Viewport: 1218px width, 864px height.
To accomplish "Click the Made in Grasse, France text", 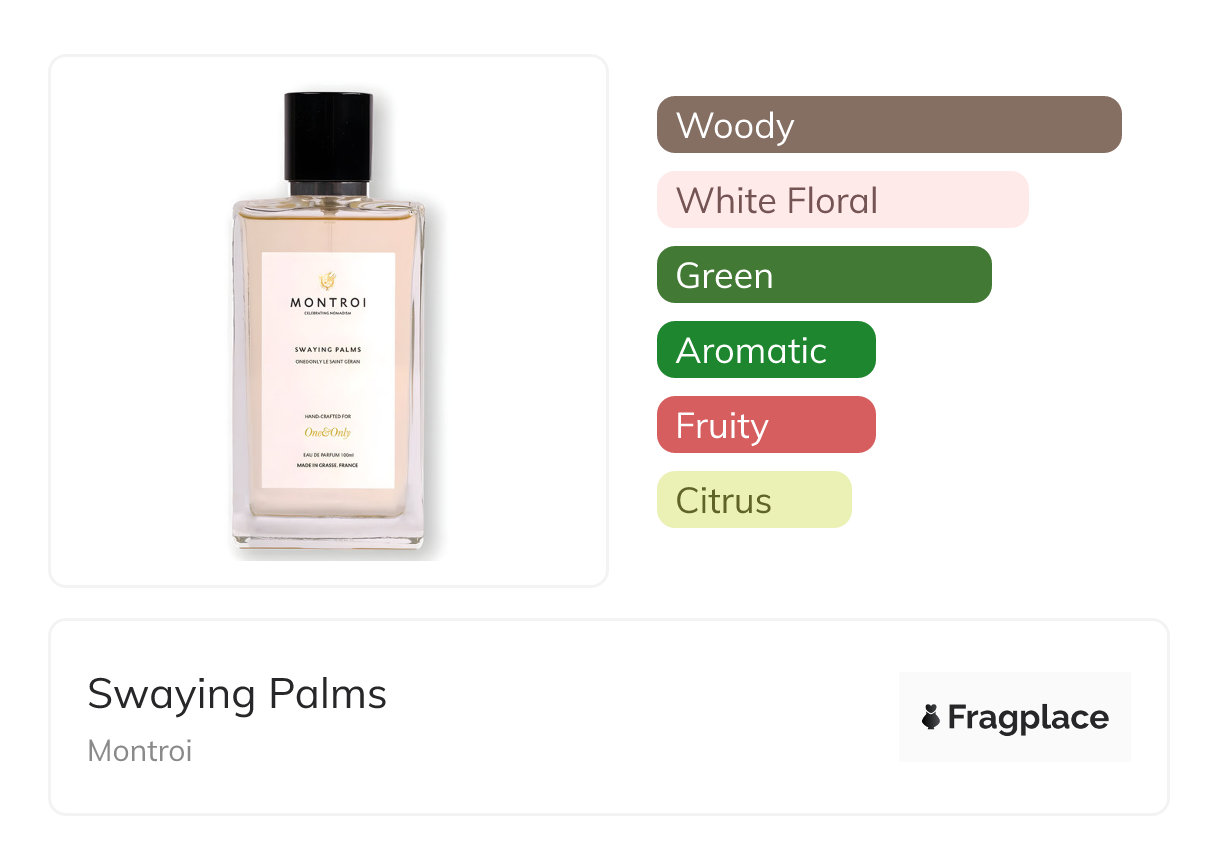I will 328,465.
